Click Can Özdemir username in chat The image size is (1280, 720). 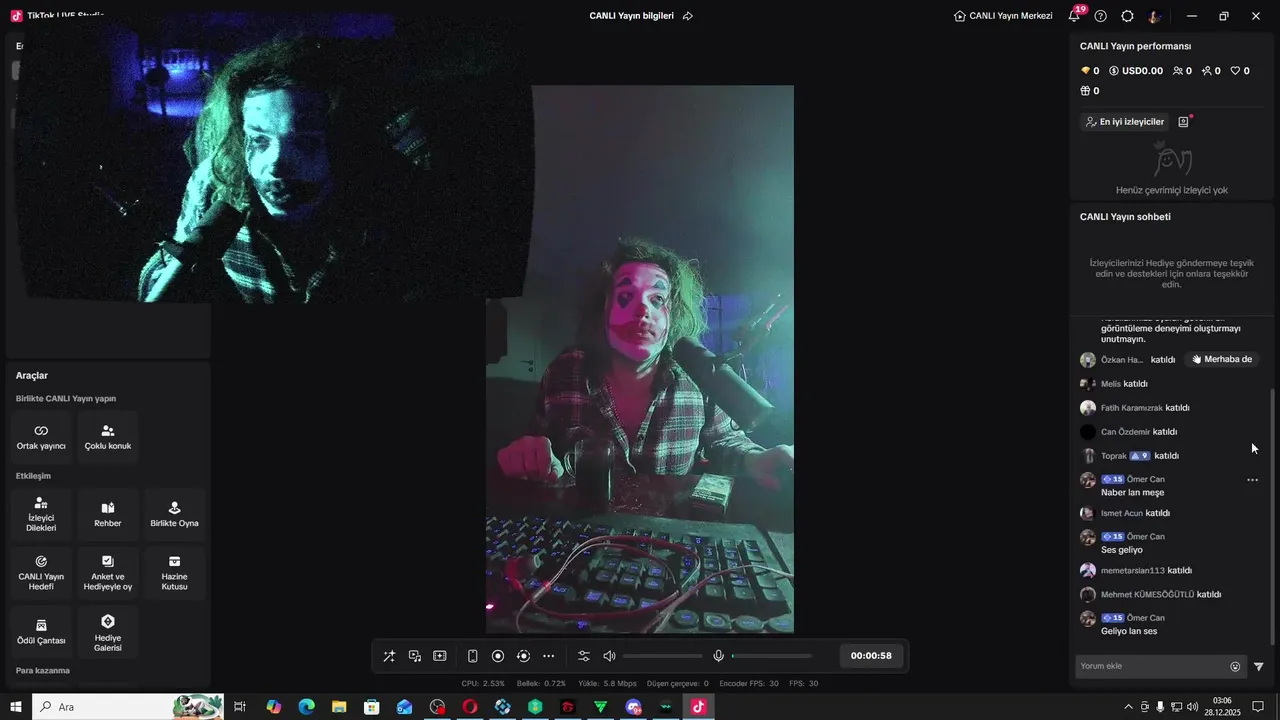point(1125,432)
